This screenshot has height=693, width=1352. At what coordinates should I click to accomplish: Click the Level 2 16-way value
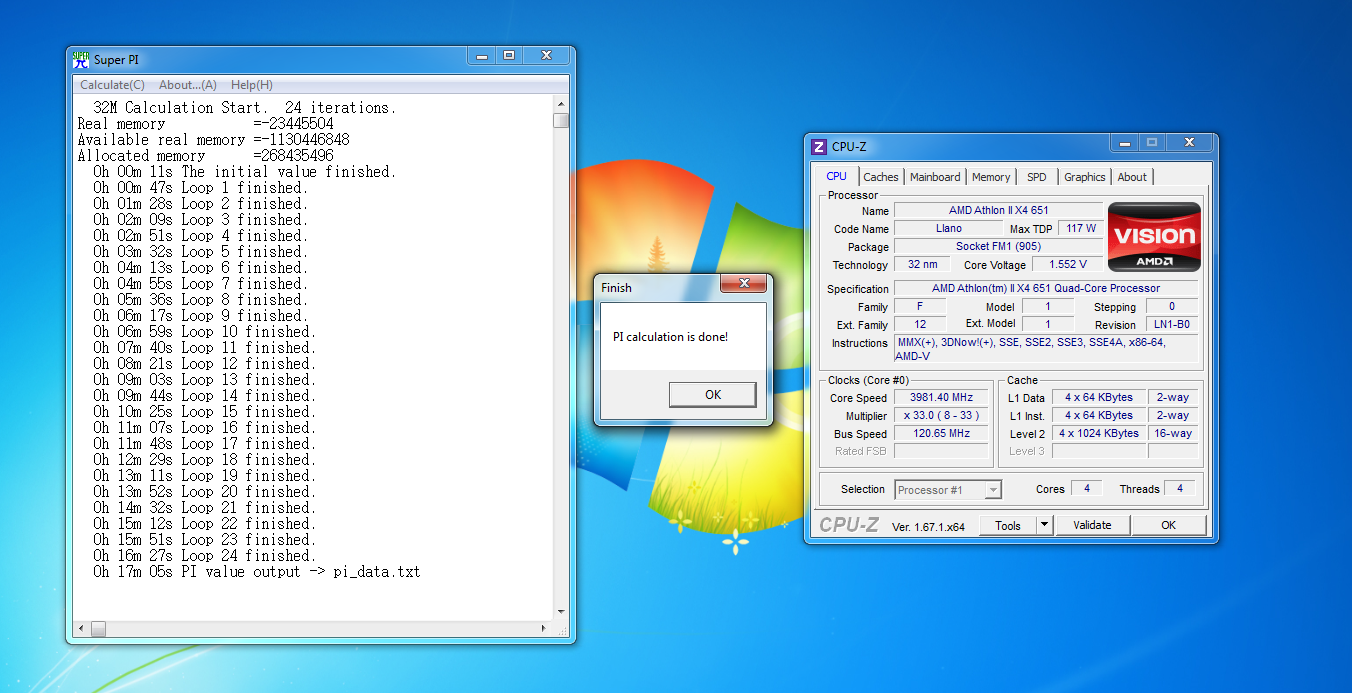pyautogui.click(x=1172, y=434)
